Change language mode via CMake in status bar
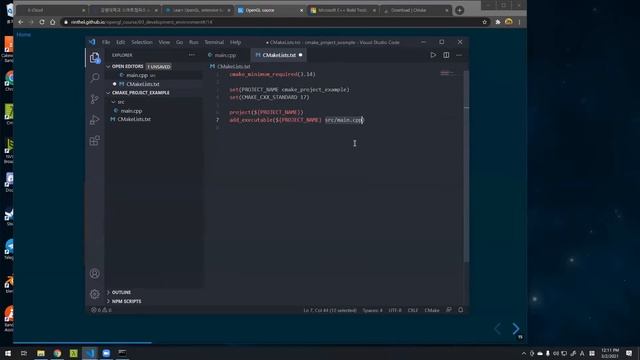Image resolution: width=640 pixels, height=360 pixels. (x=432, y=310)
